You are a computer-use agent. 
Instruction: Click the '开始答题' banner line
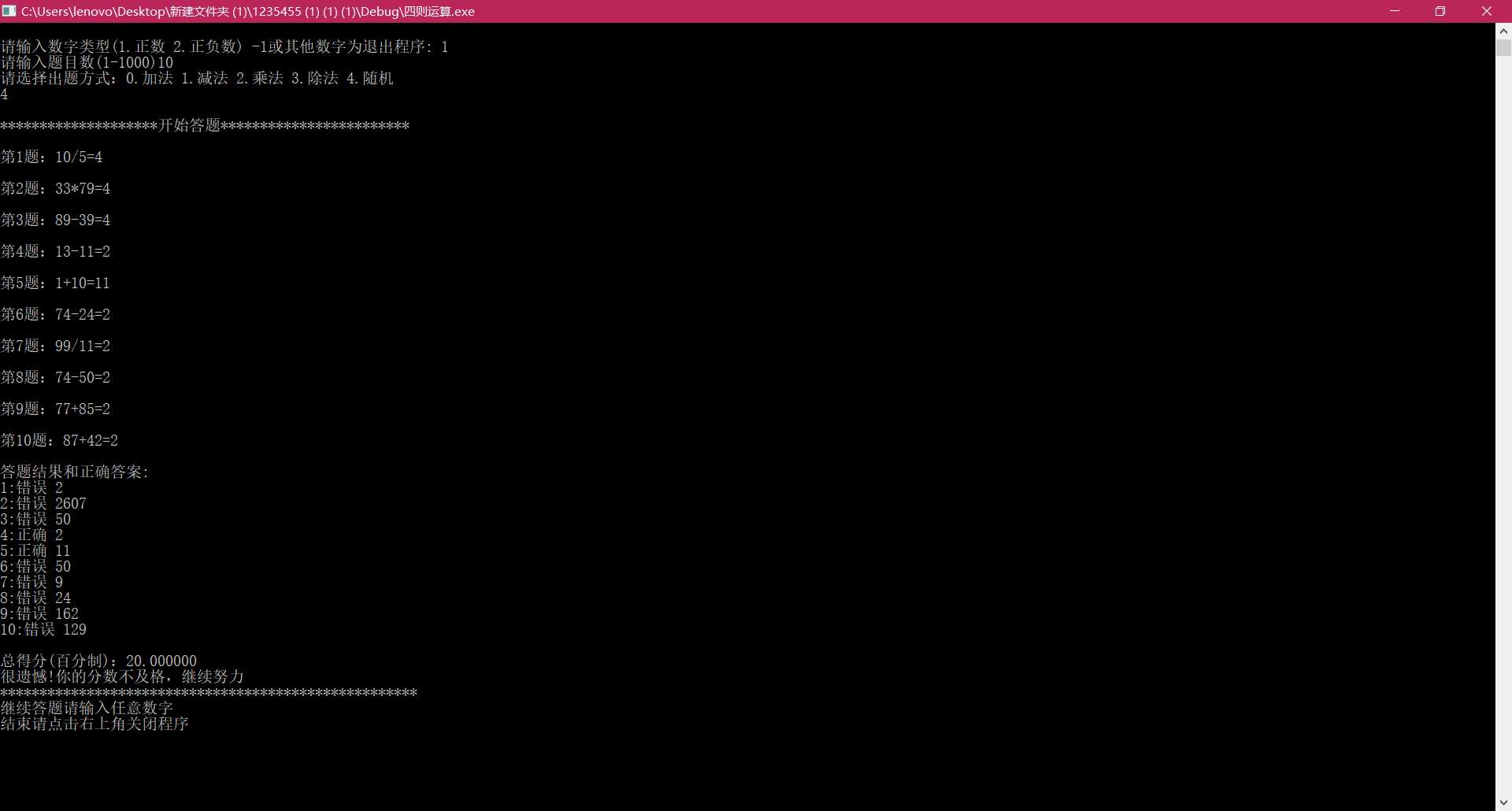coord(205,125)
